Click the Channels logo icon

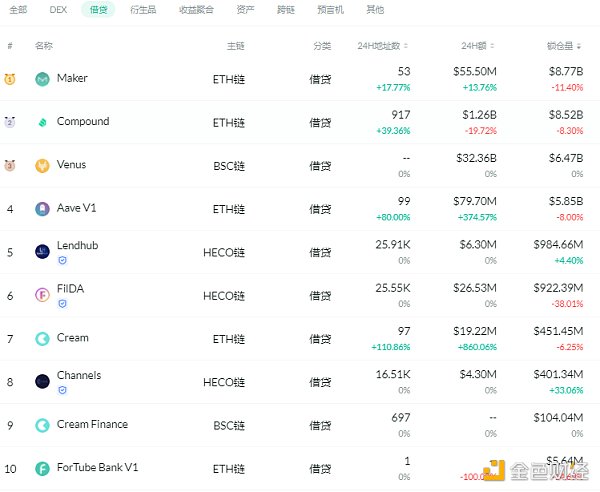point(43,381)
